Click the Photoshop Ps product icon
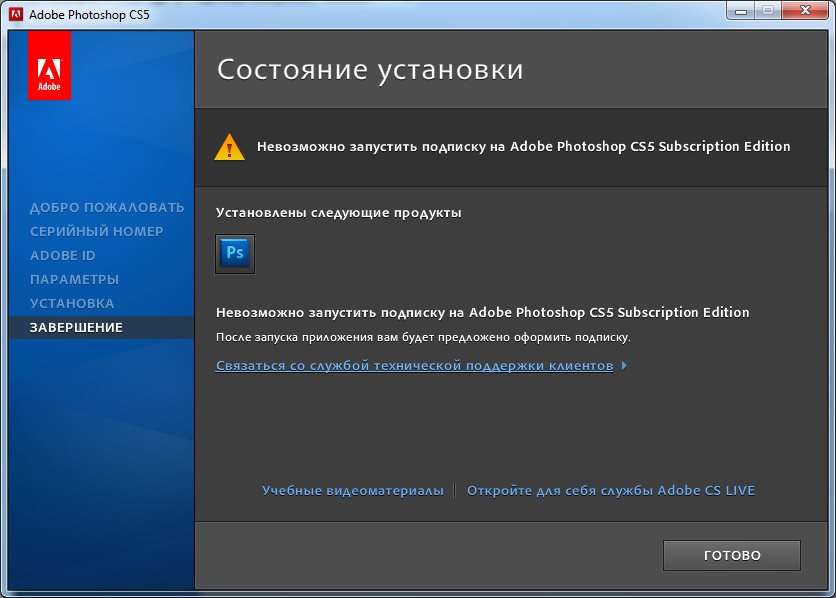Screen dimensions: 836x598 click(235, 254)
